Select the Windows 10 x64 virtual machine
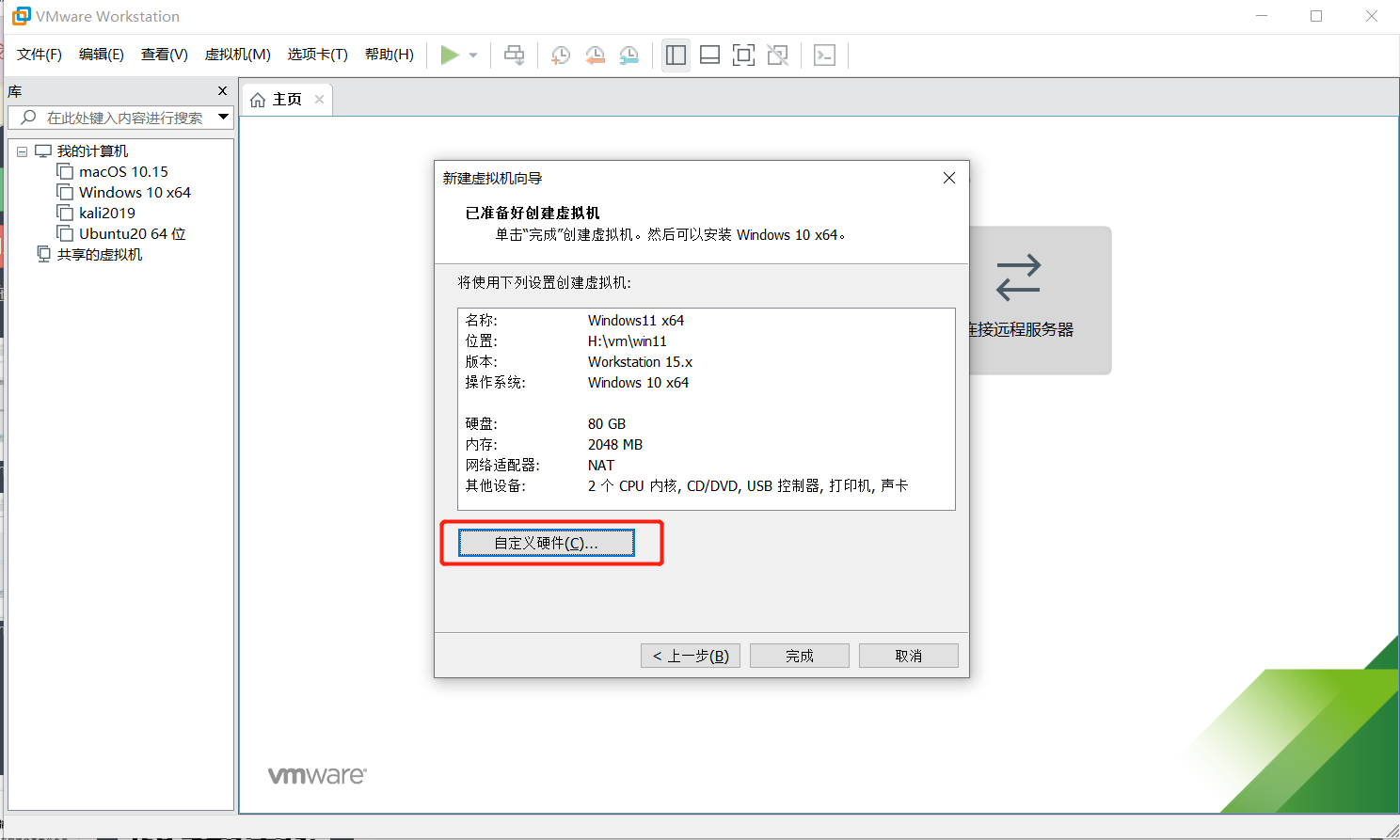1400x840 pixels. click(135, 193)
